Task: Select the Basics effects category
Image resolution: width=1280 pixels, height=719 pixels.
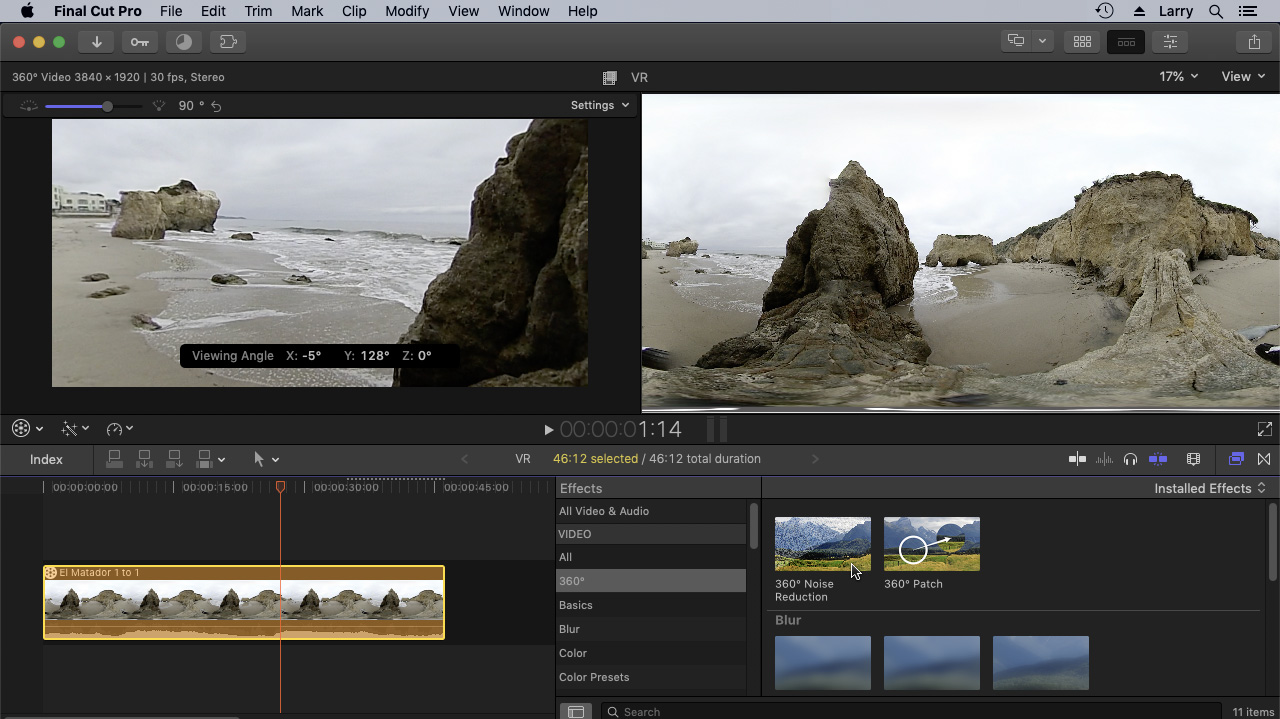Action: tap(651, 605)
